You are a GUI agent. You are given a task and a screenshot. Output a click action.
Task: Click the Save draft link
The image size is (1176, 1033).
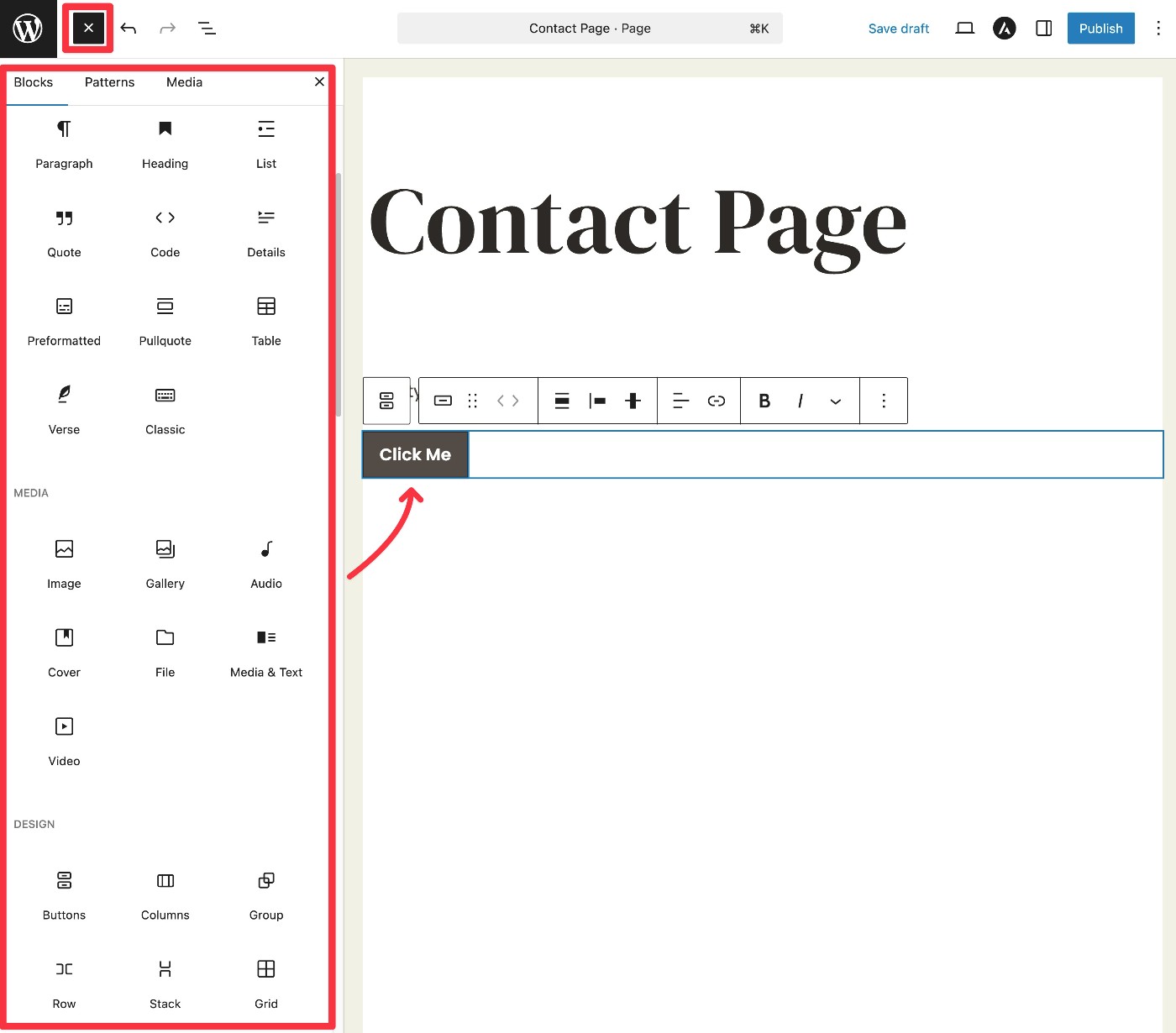(x=898, y=29)
